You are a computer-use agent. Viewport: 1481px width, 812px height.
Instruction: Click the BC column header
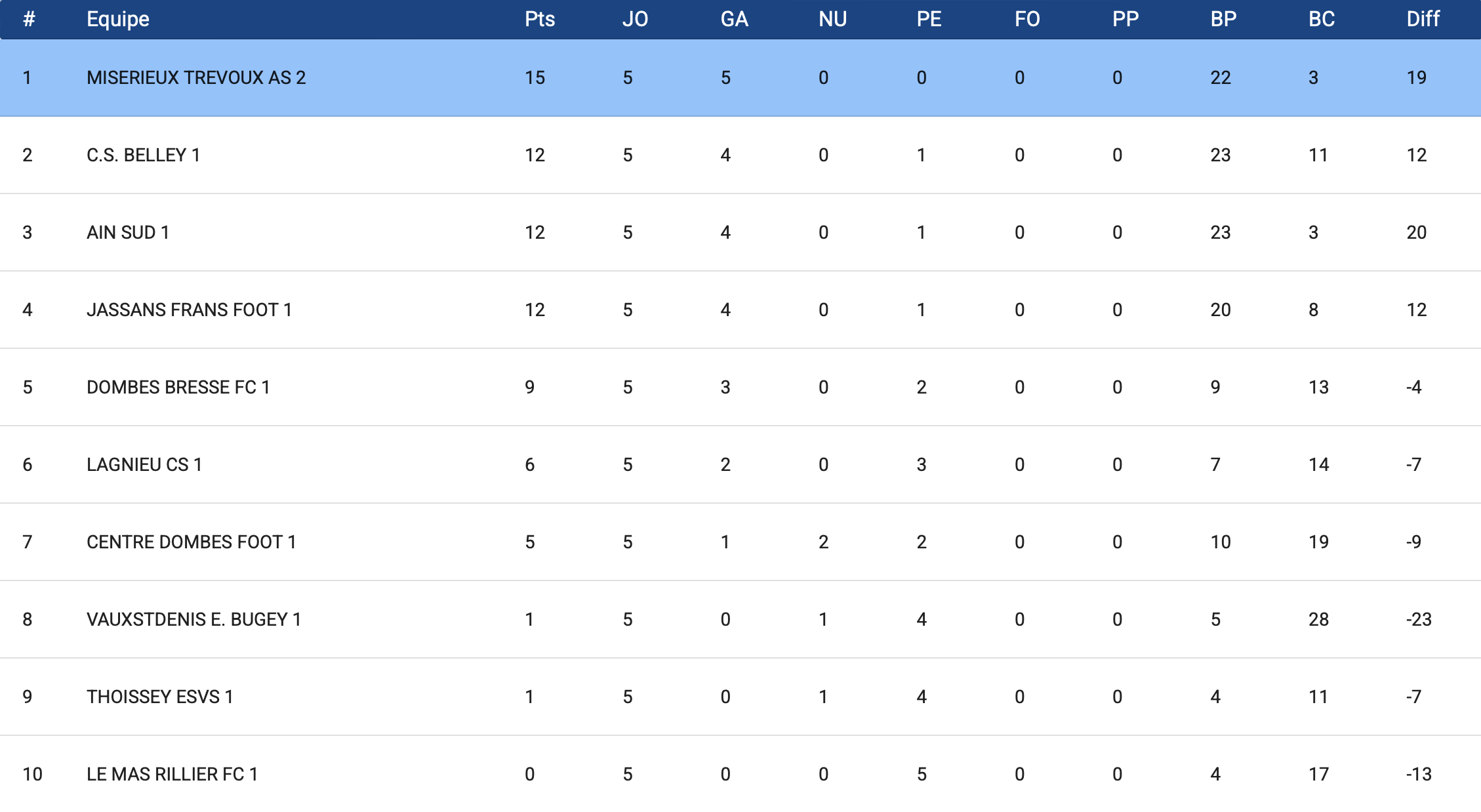(1322, 19)
